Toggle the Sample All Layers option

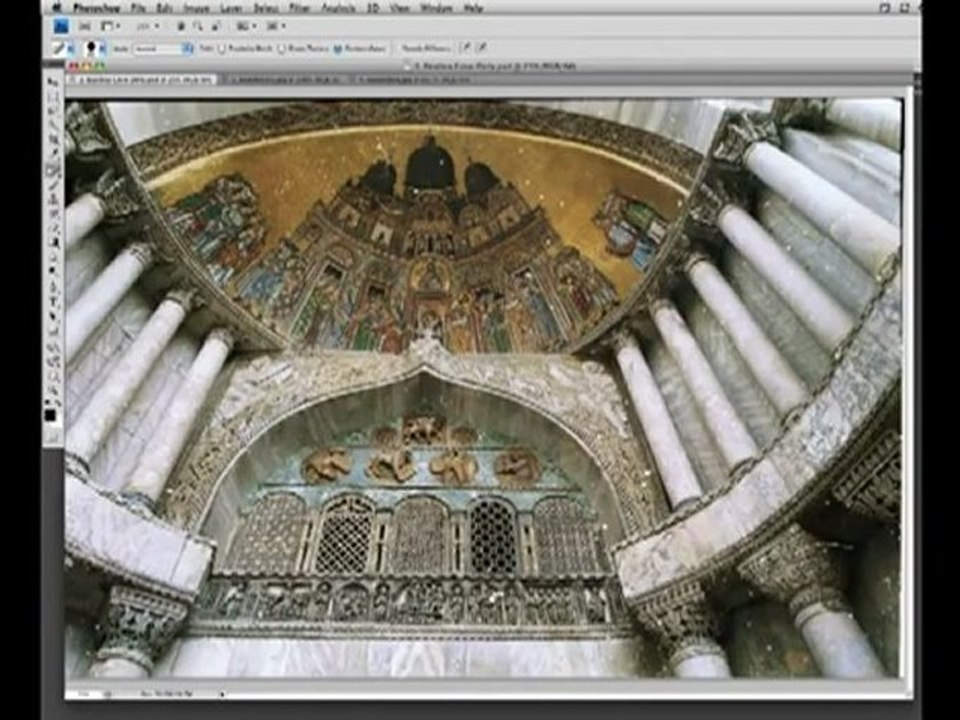(426, 48)
